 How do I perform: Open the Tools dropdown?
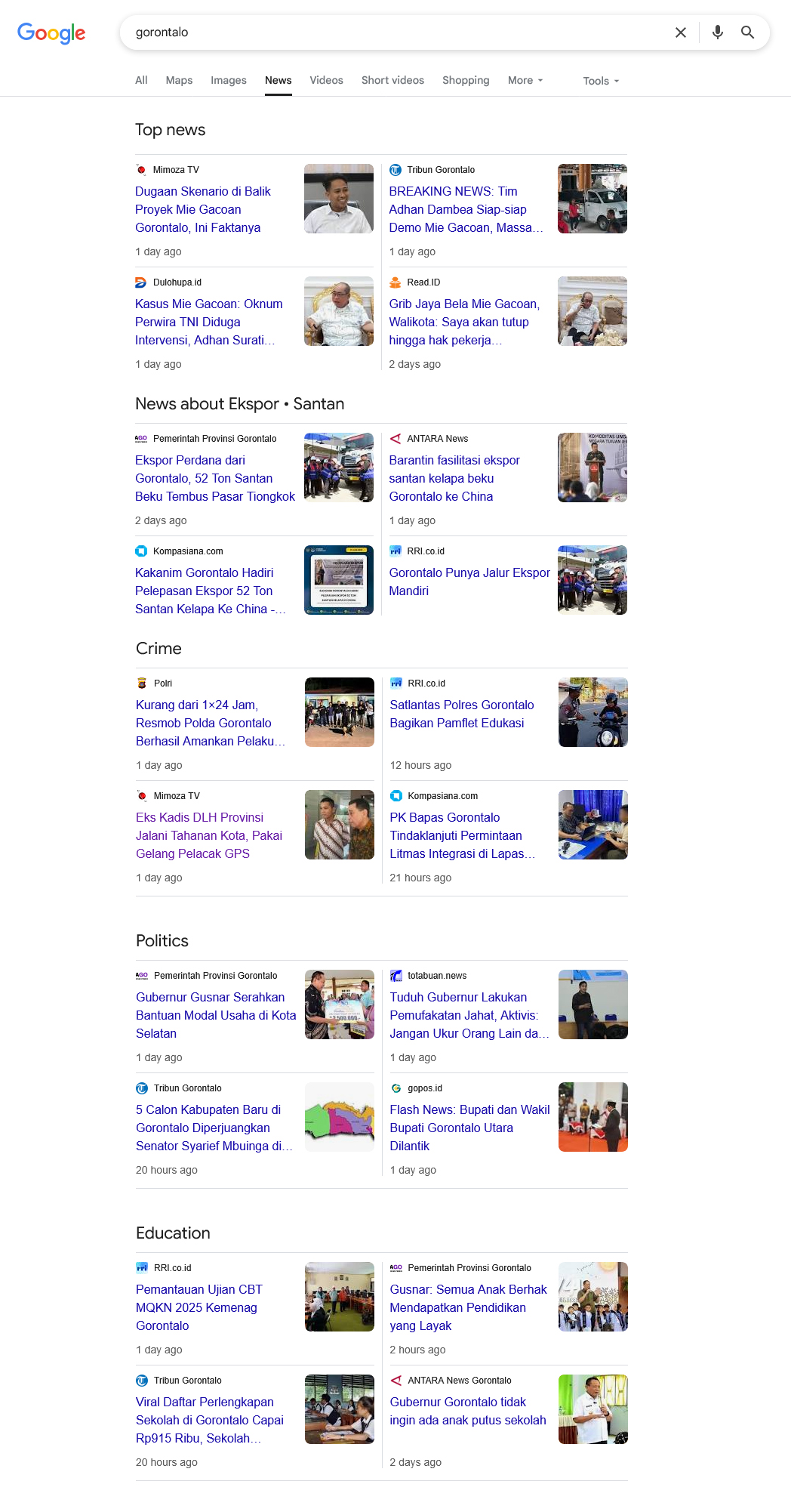click(x=601, y=81)
